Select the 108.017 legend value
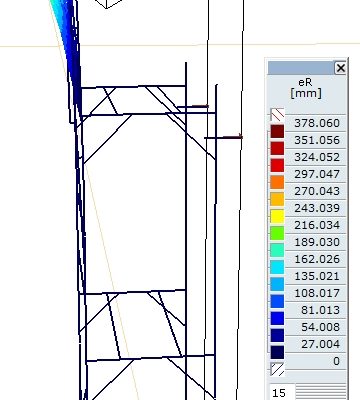The height and width of the screenshot is (400, 360). (316, 293)
